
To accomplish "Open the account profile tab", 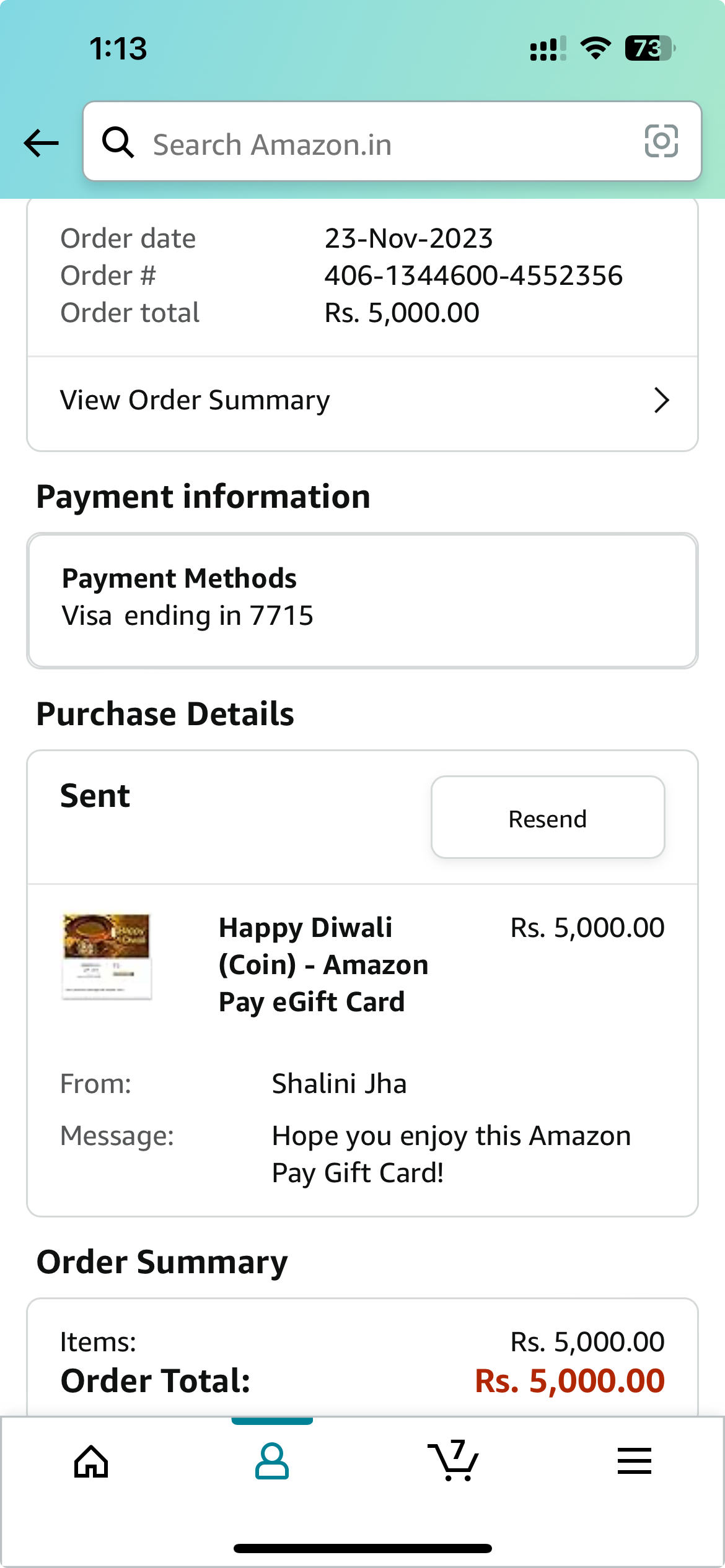I will pyautogui.click(x=272, y=1461).
